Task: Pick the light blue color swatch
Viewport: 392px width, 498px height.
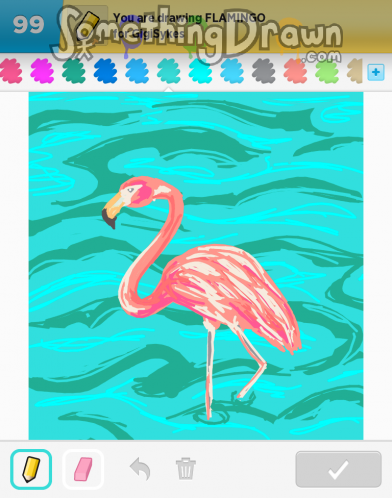Action: [x=232, y=71]
